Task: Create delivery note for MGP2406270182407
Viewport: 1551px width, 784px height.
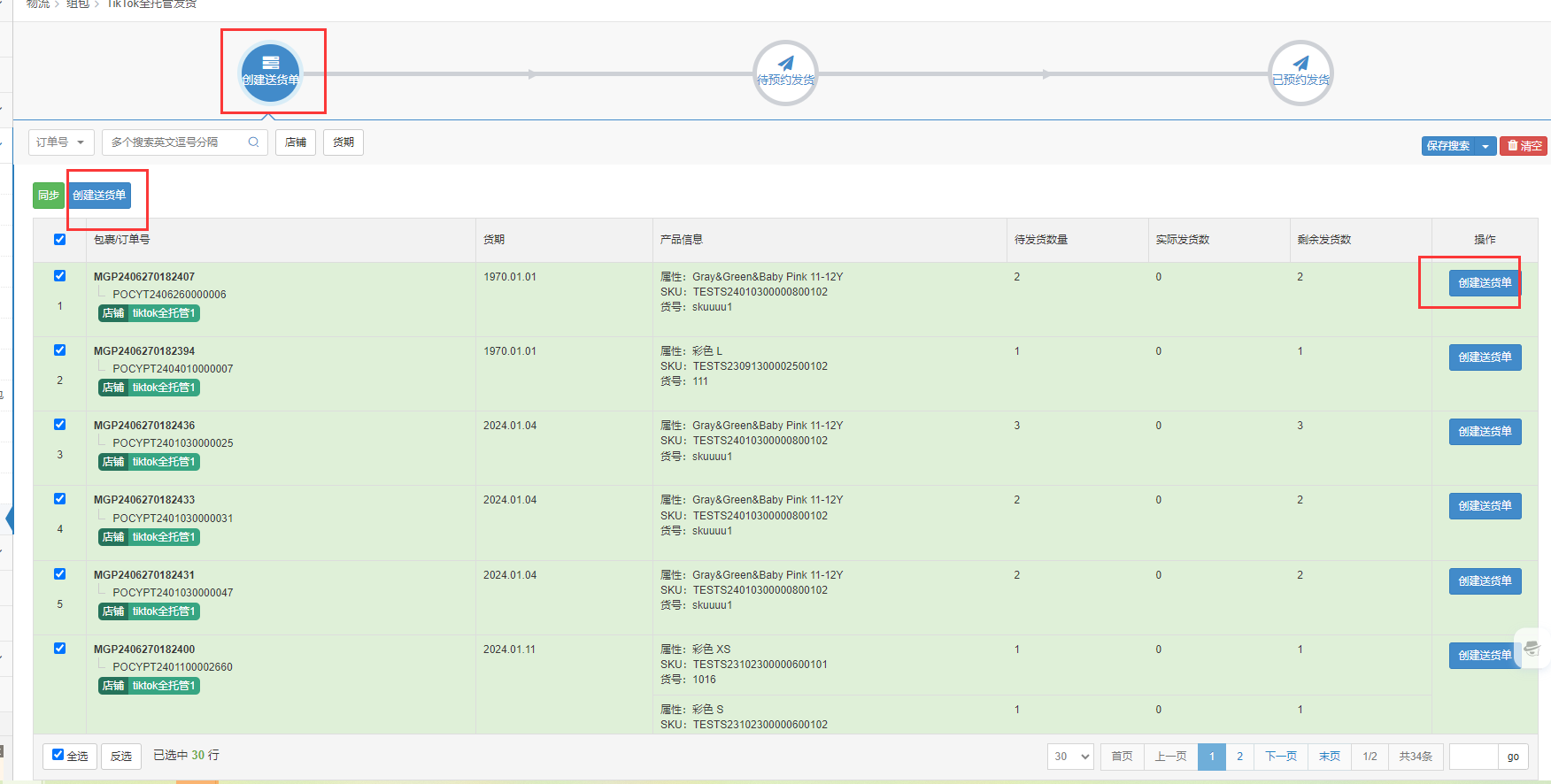Action: click(x=1485, y=283)
